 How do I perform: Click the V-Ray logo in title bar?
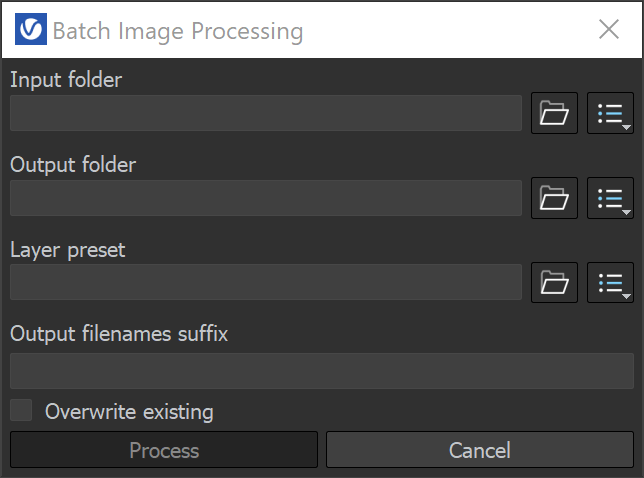click(31, 29)
